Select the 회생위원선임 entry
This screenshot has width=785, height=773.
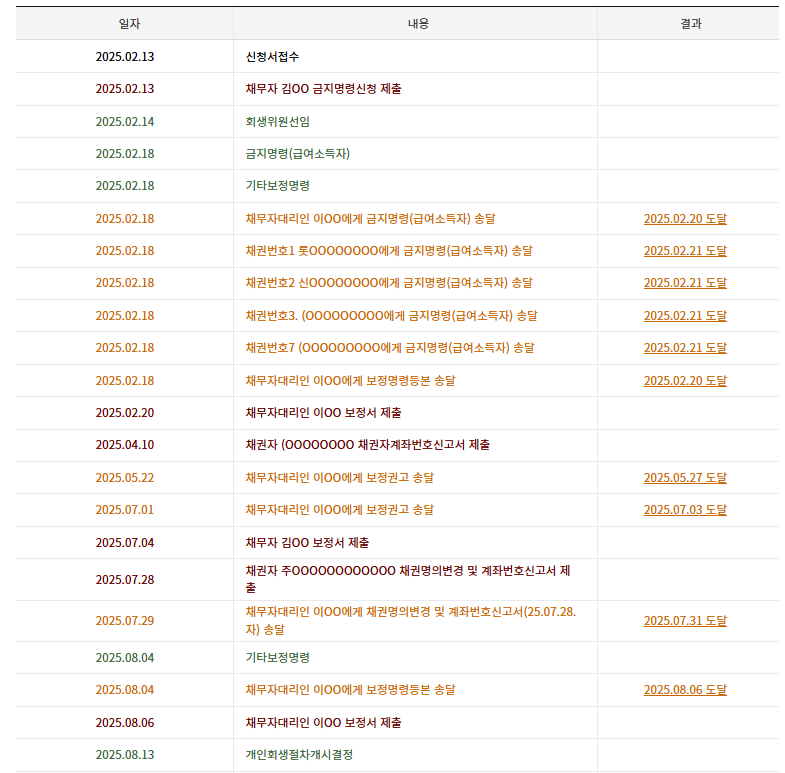click(277, 122)
